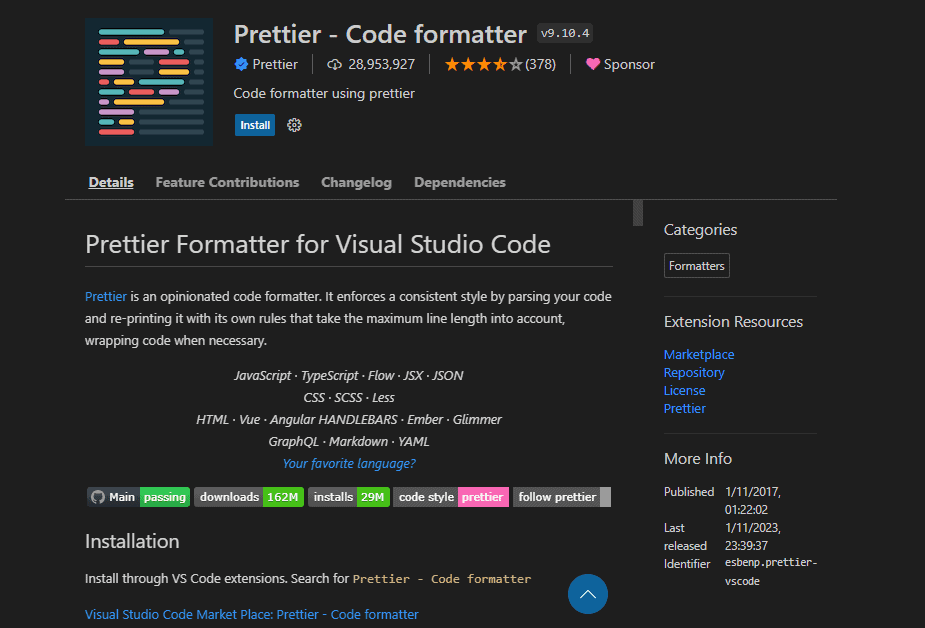
Task: Switch to the Feature Contributions tab
Action: (227, 182)
